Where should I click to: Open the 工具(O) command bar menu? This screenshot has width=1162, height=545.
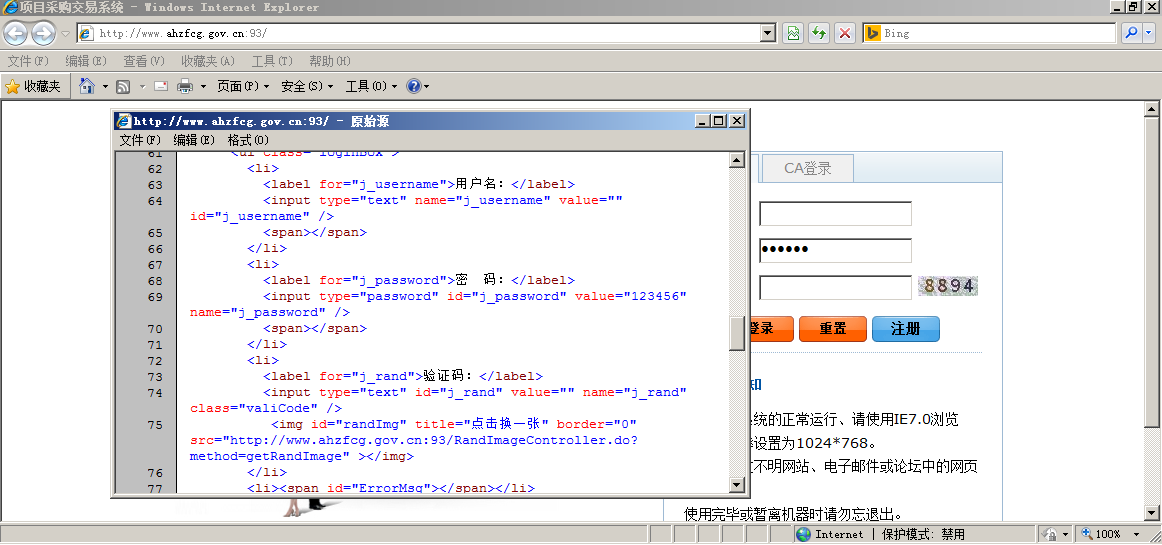coord(372,87)
